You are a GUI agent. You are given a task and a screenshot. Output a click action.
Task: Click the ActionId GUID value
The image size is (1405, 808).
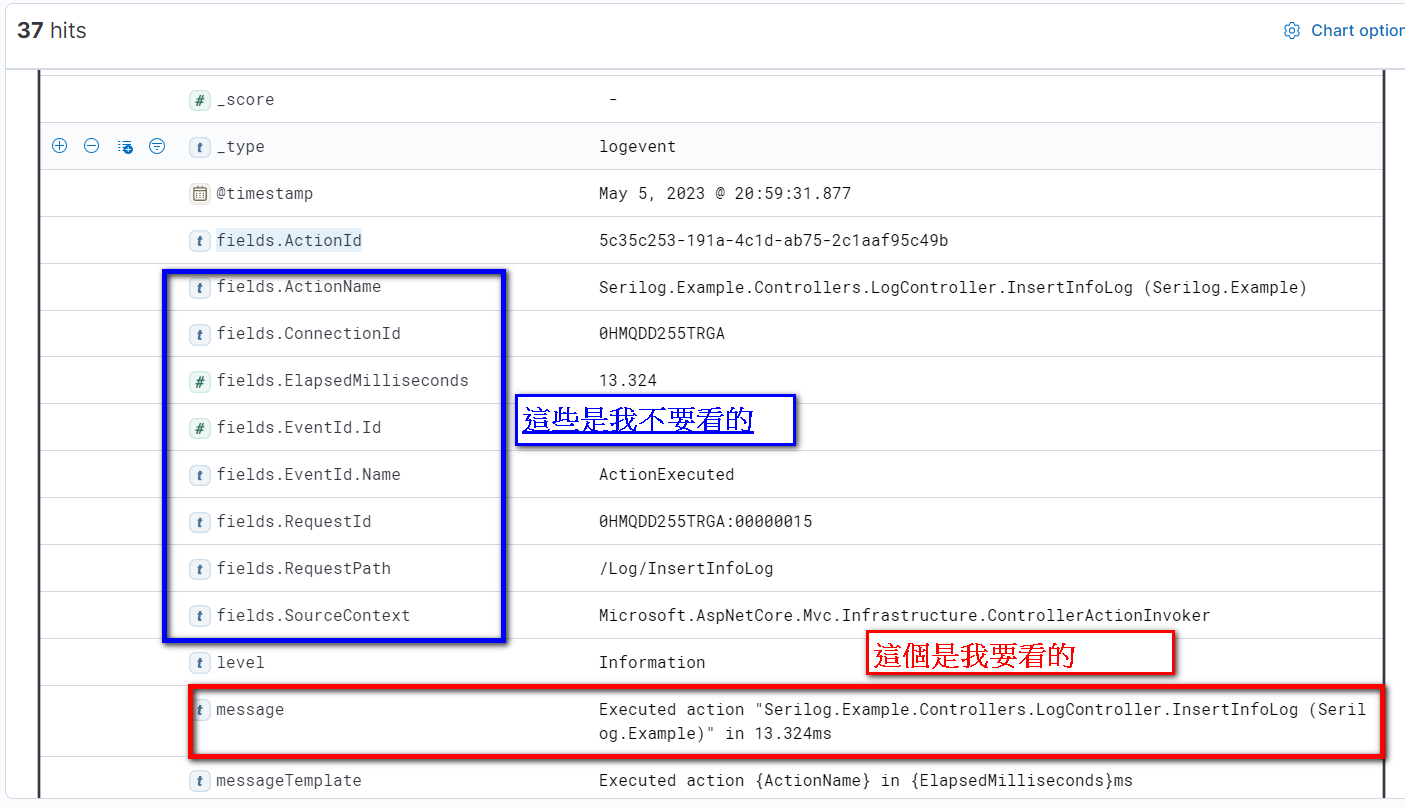(774, 241)
